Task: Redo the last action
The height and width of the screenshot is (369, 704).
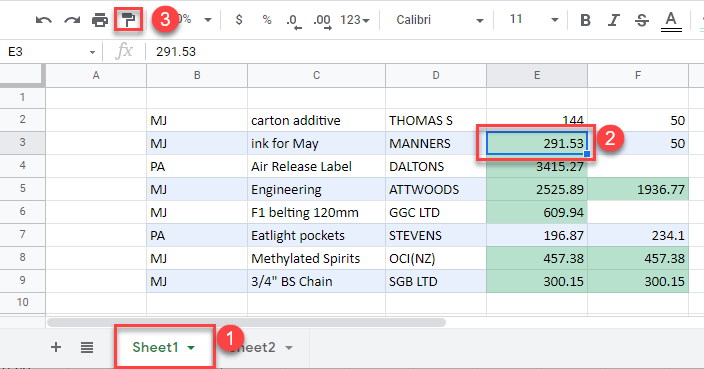Action: pos(72,20)
